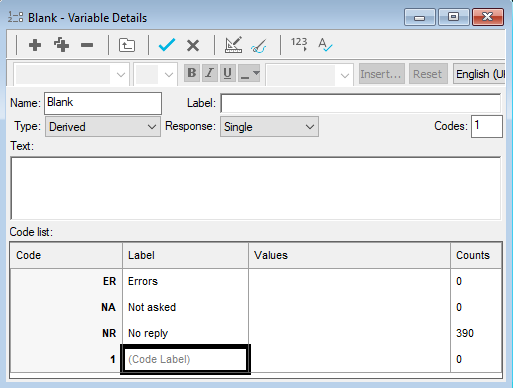Select the No reply label cell

pyautogui.click(x=185, y=333)
